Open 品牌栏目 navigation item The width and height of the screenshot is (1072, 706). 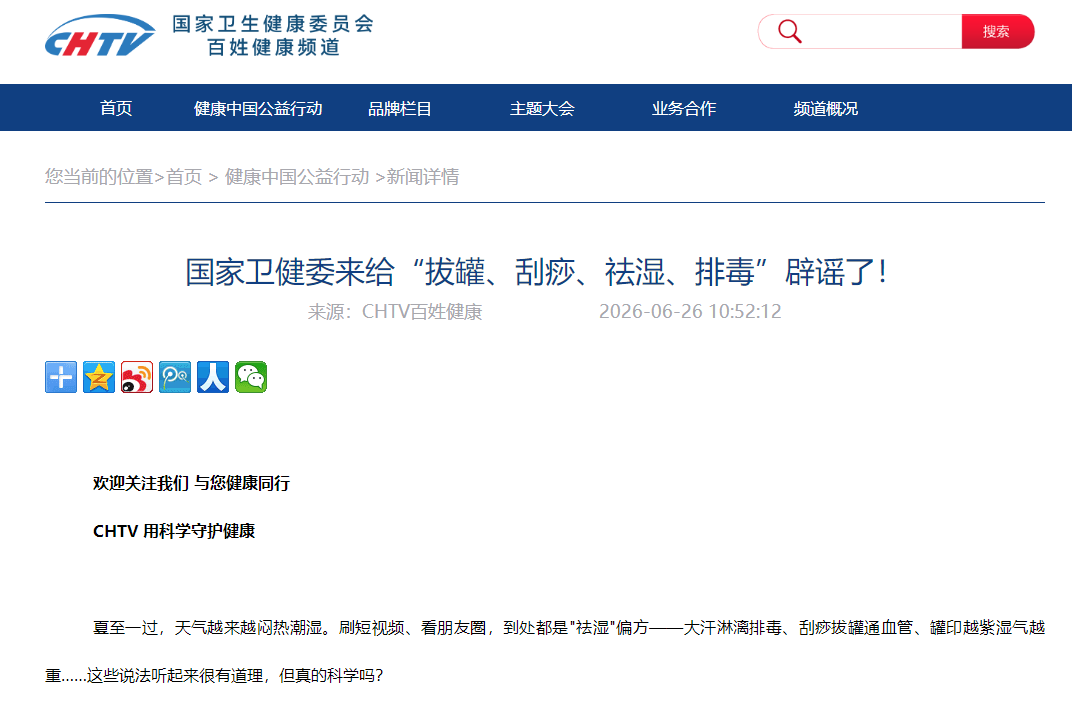[x=400, y=108]
